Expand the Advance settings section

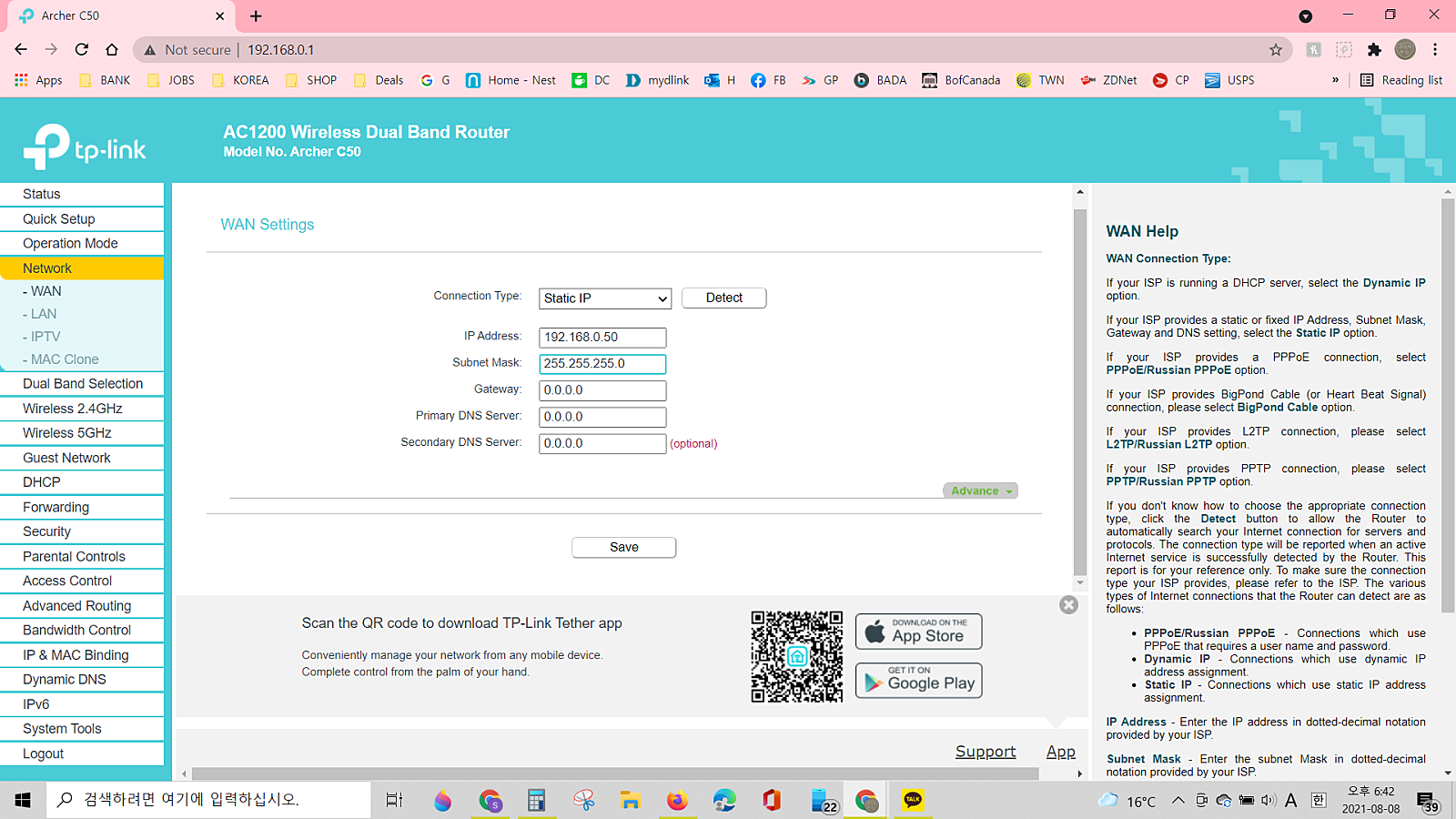[x=980, y=490]
